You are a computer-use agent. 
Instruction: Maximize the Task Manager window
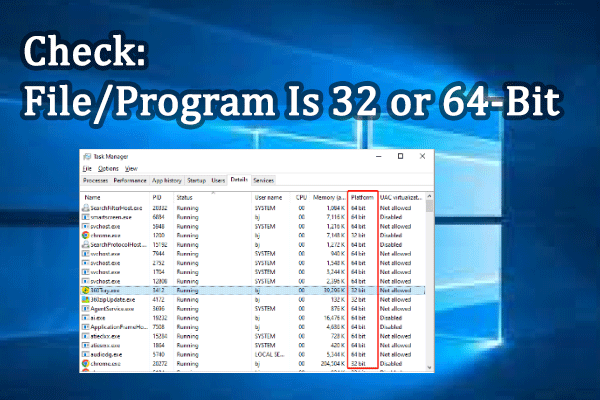click(x=400, y=156)
